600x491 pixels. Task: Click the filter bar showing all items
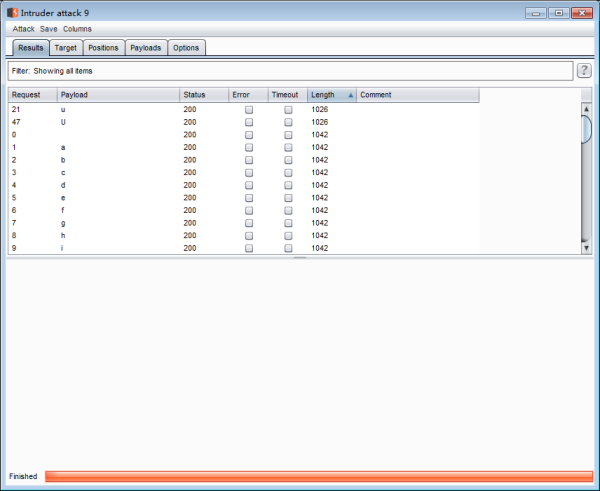(x=290, y=71)
